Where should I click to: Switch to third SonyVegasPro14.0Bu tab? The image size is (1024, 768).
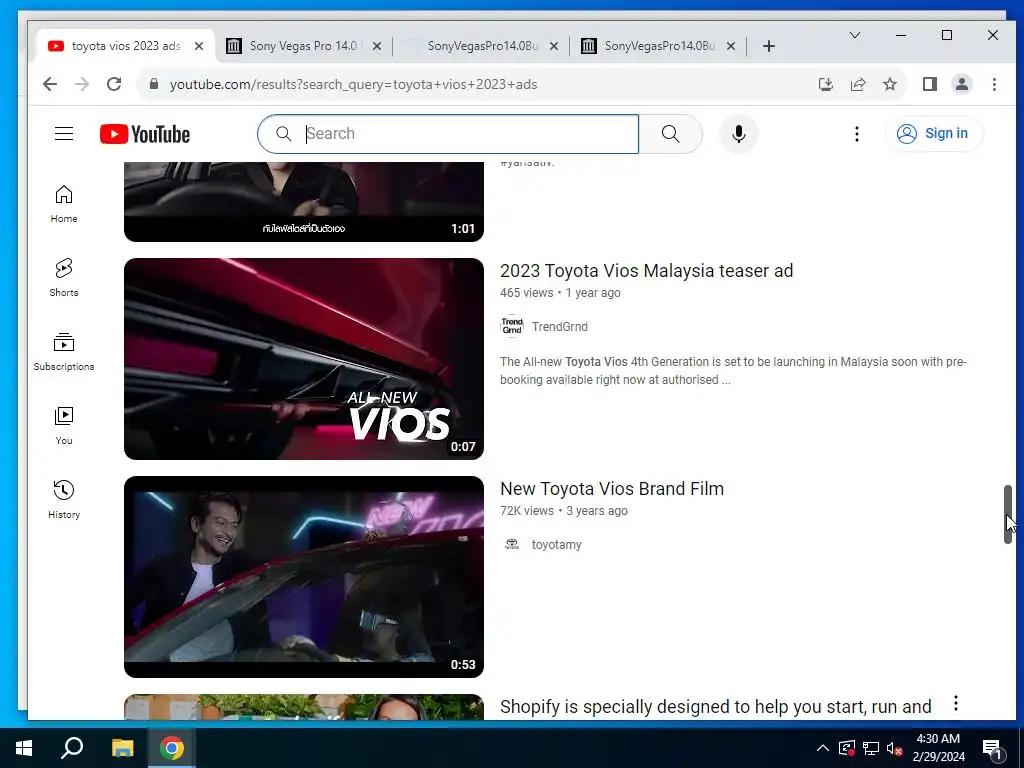[482, 46]
